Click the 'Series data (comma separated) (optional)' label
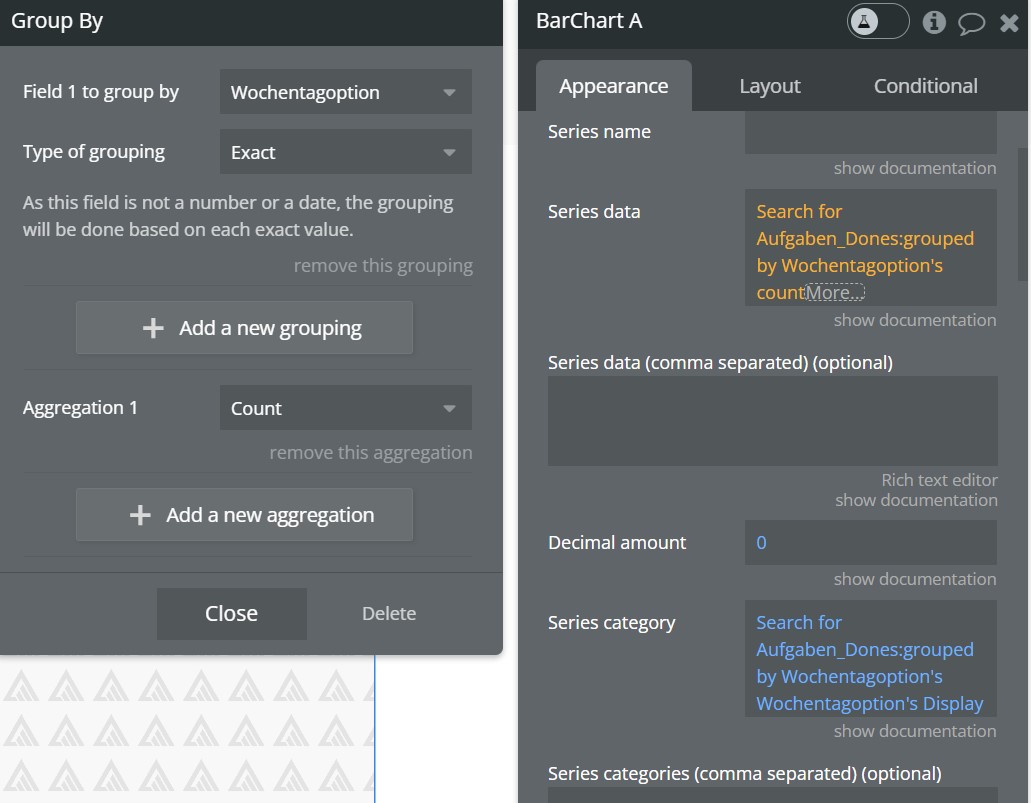 (720, 363)
